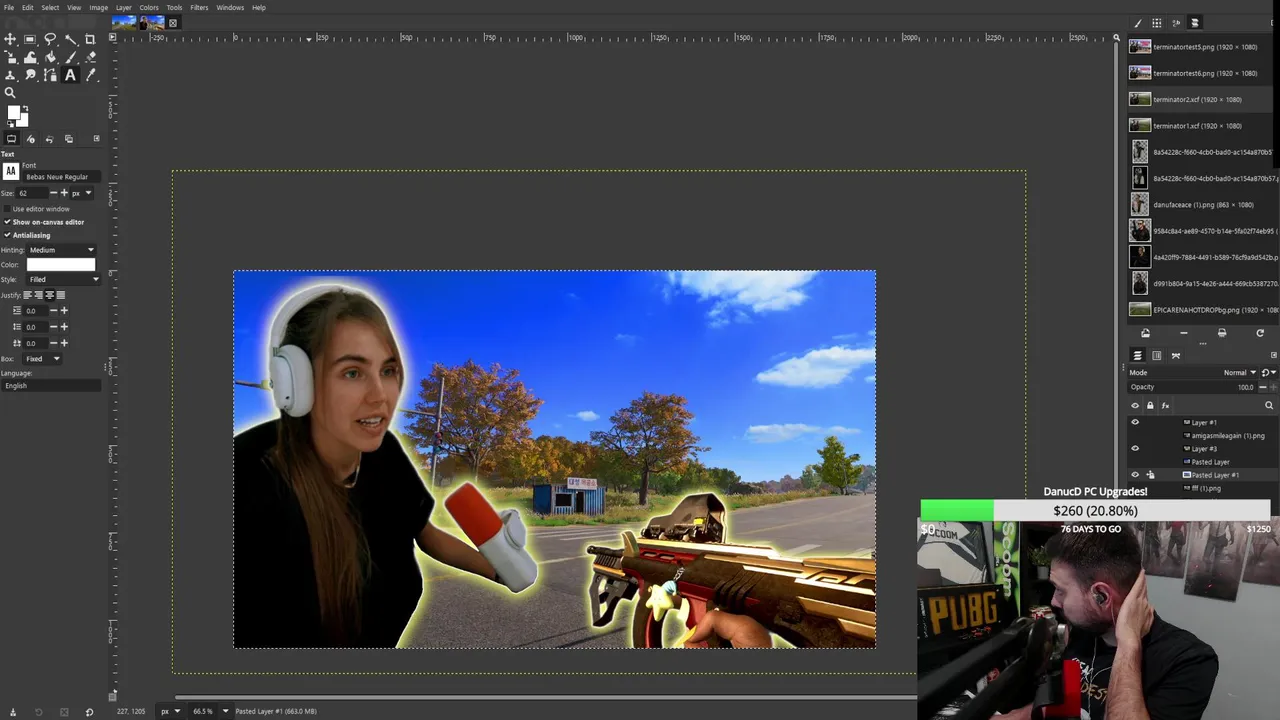Viewport: 1280px width, 720px height.
Task: Open the font picker icon
Action: tap(11, 171)
